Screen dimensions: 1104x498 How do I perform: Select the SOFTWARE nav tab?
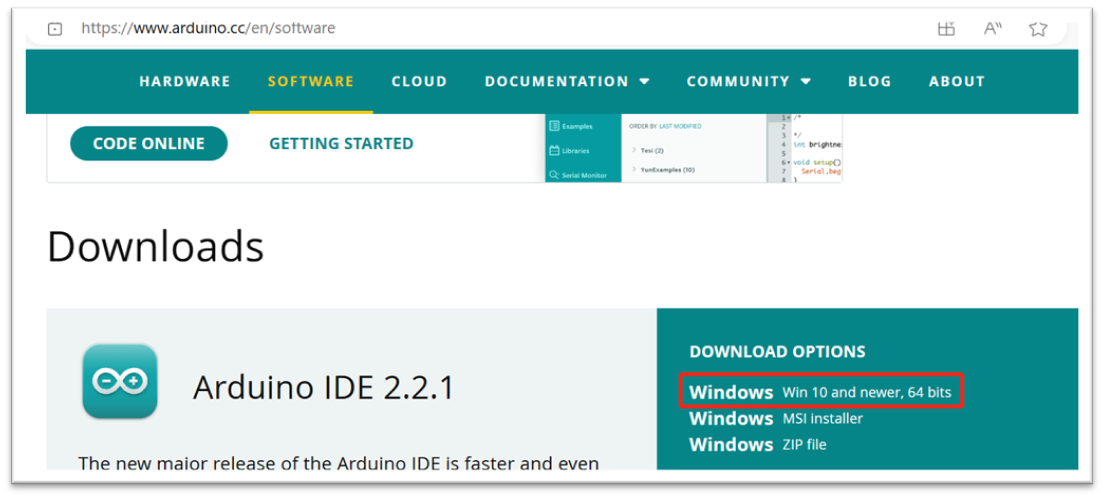coord(310,81)
